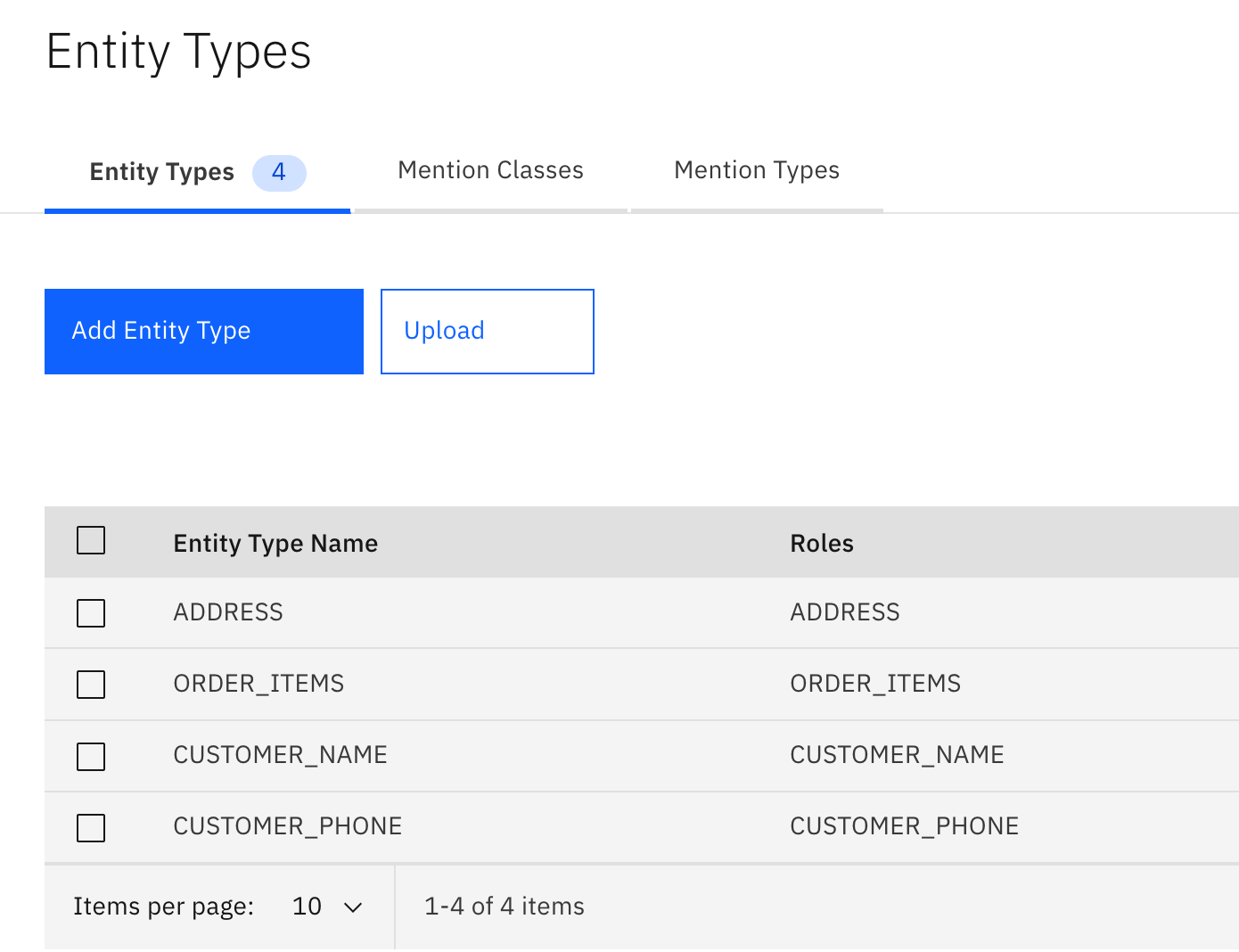The height and width of the screenshot is (952, 1239).
Task: Check the ORDER_ITEMS row checkbox
Action: coord(91,685)
